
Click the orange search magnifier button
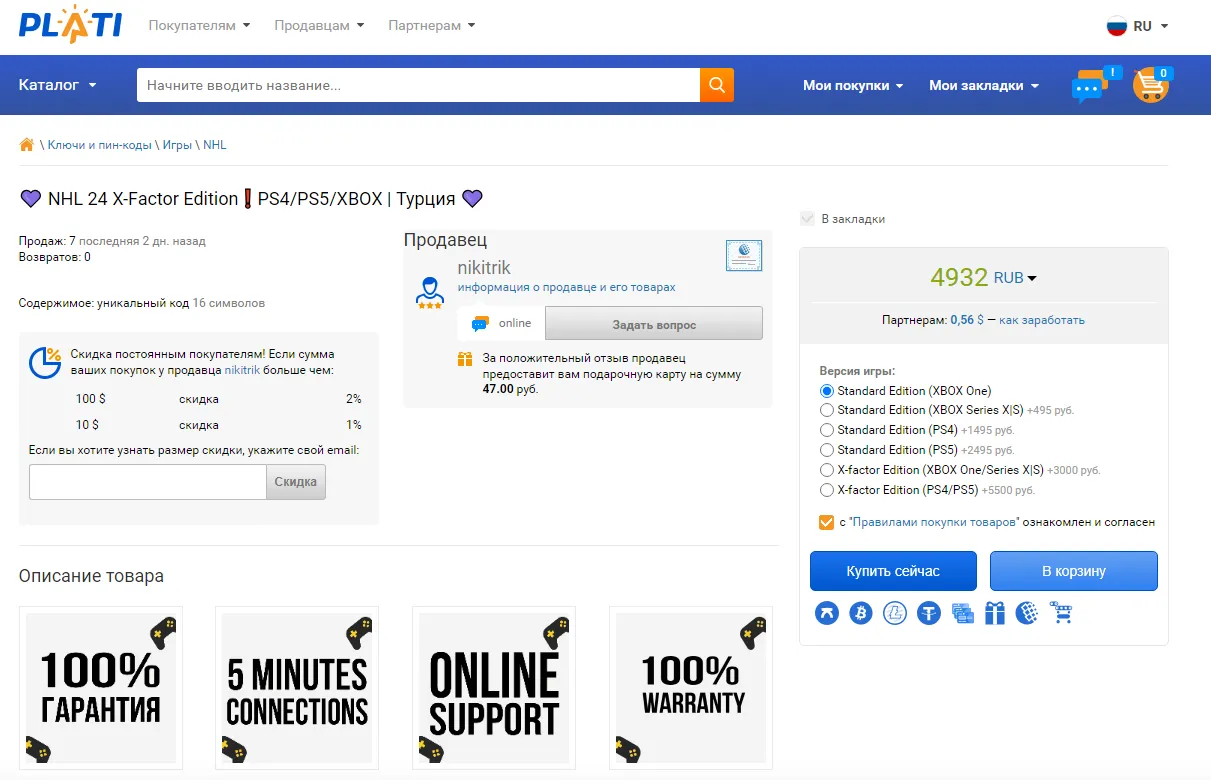pos(717,85)
